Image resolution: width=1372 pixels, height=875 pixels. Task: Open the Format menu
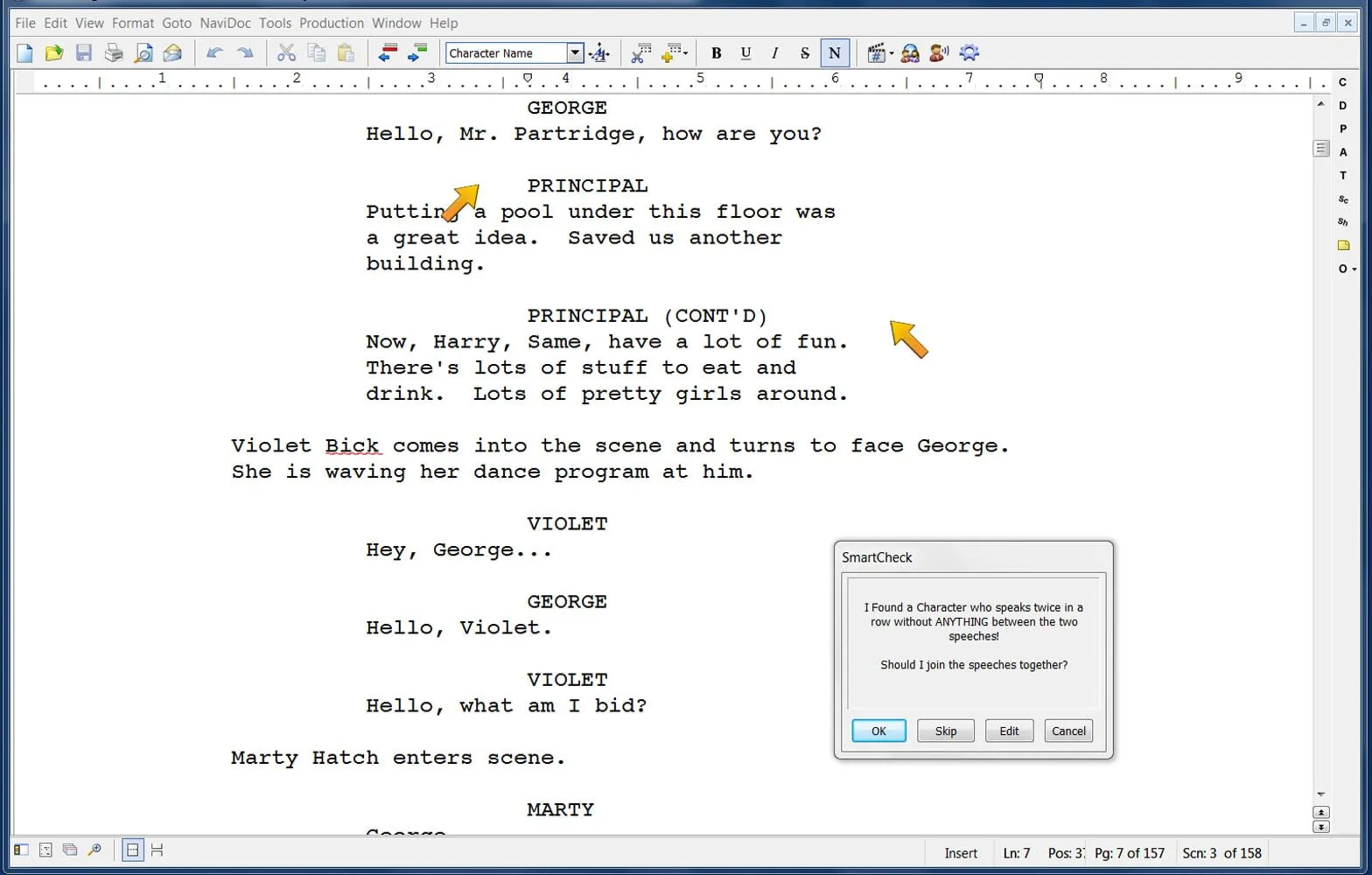(x=133, y=23)
